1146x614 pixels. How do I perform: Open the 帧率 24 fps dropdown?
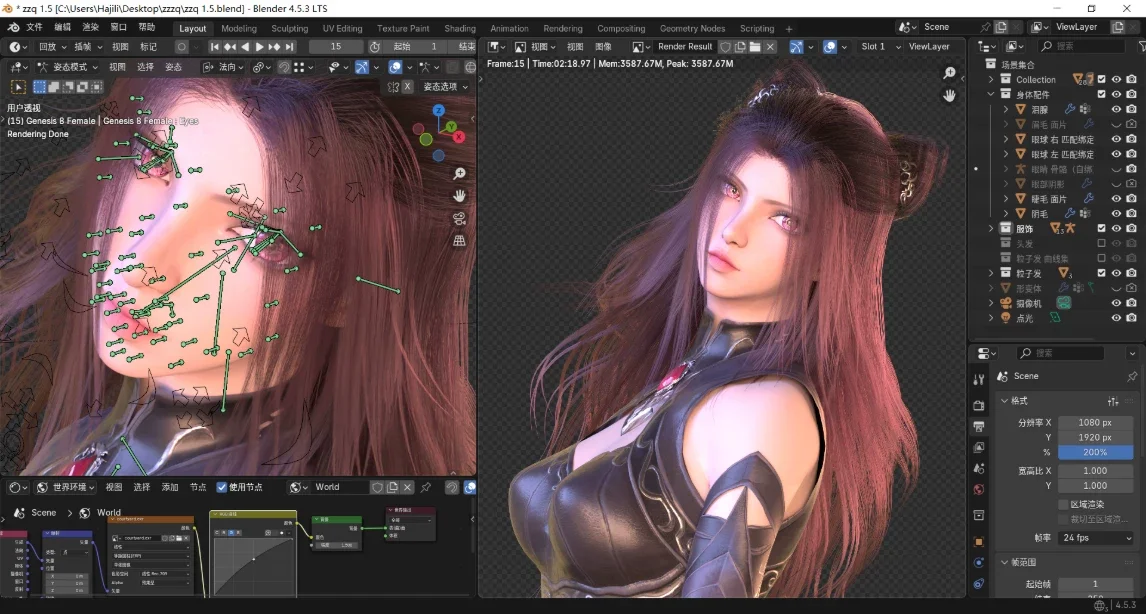click(1096, 537)
